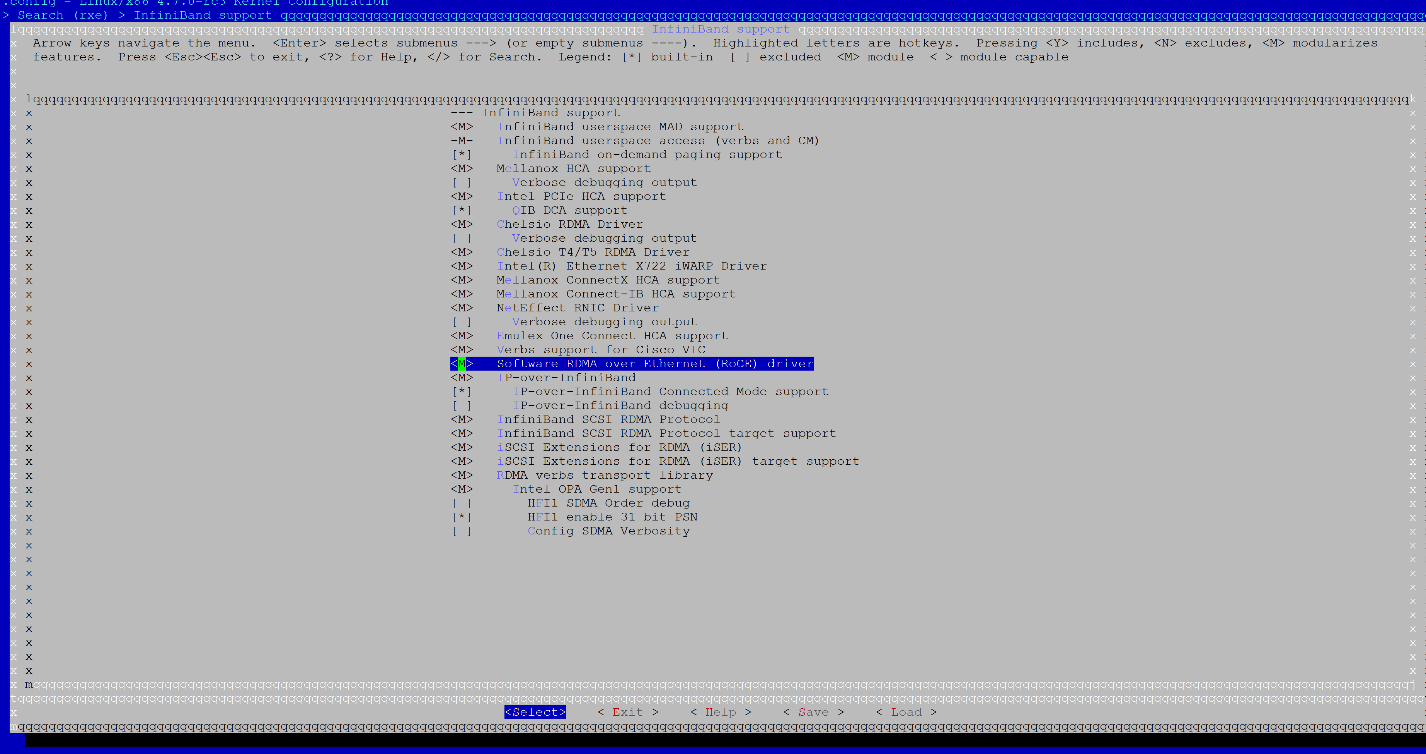Open < Help > for the selected option
The height and width of the screenshot is (754, 1426).
pos(721,713)
